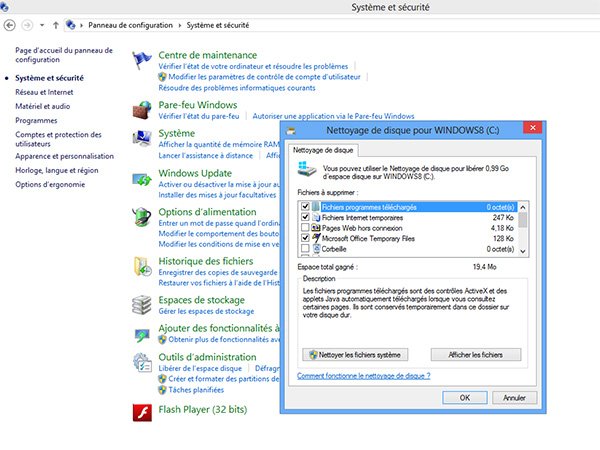The height and width of the screenshot is (450, 600).
Task: Click the Fichiers Internet temporaires file icon
Action: [x=316, y=217]
